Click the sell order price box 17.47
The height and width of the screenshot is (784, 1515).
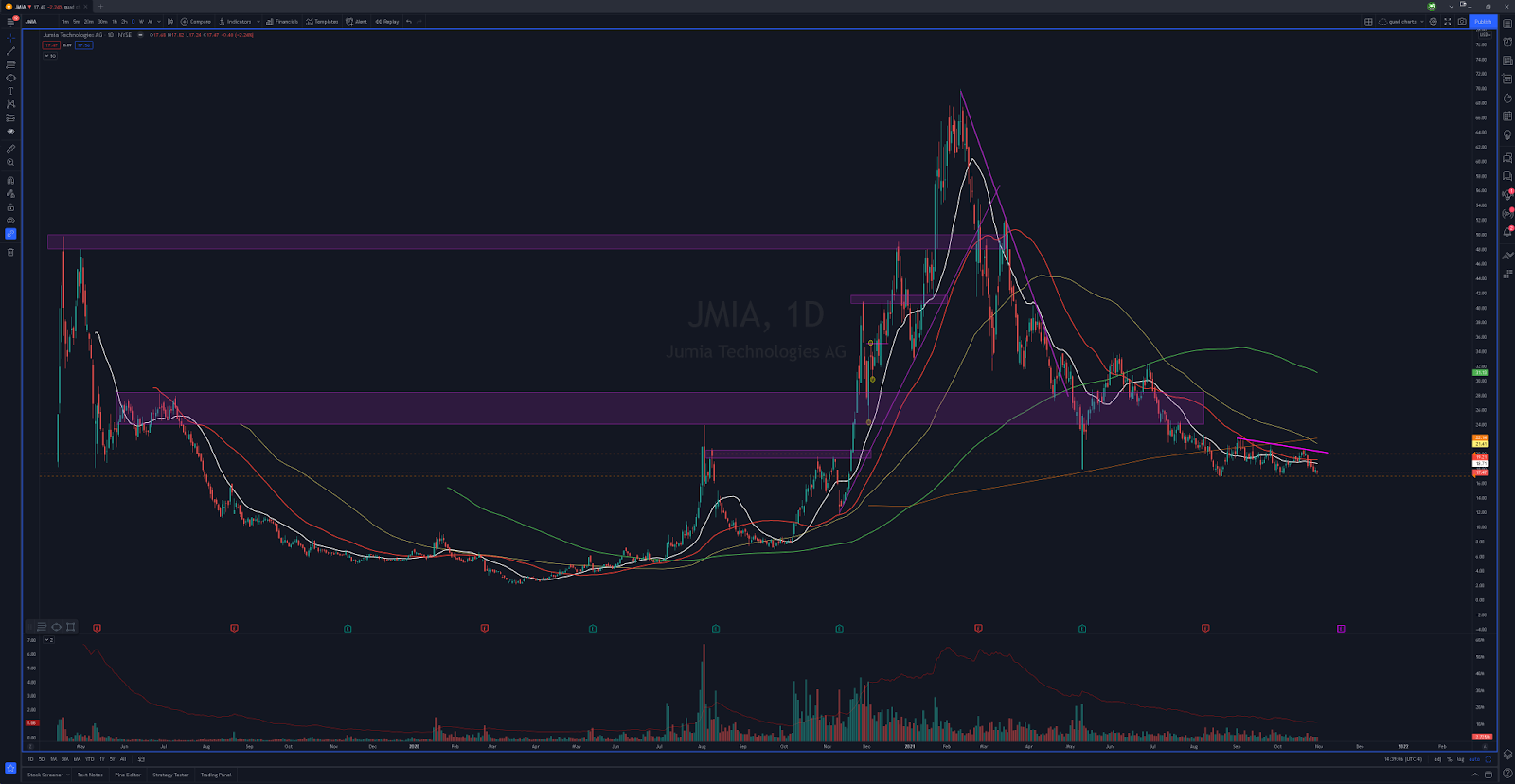coord(51,45)
